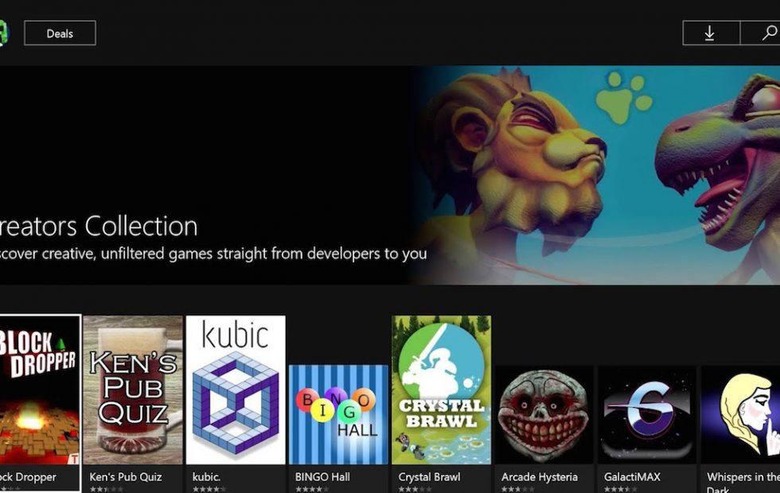This screenshot has height=493, width=780.
Task: Click the Crystal Brawl title label
Action: click(x=429, y=477)
